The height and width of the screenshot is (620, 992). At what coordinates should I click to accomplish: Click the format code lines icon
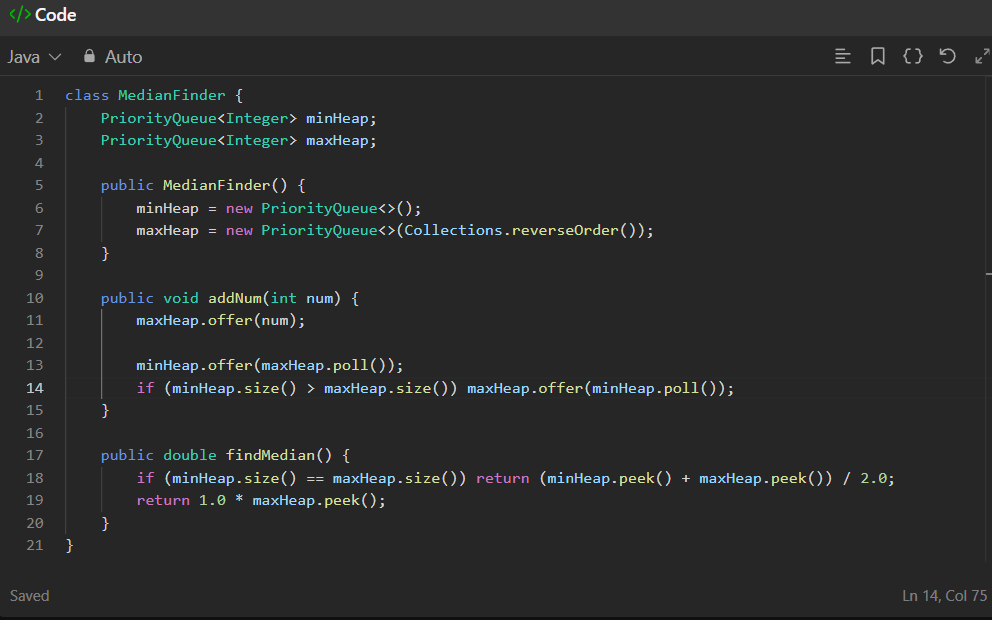click(842, 56)
